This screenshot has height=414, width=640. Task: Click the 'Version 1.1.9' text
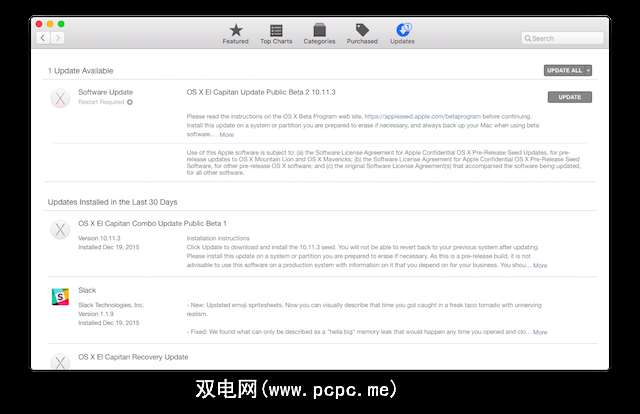point(96,314)
